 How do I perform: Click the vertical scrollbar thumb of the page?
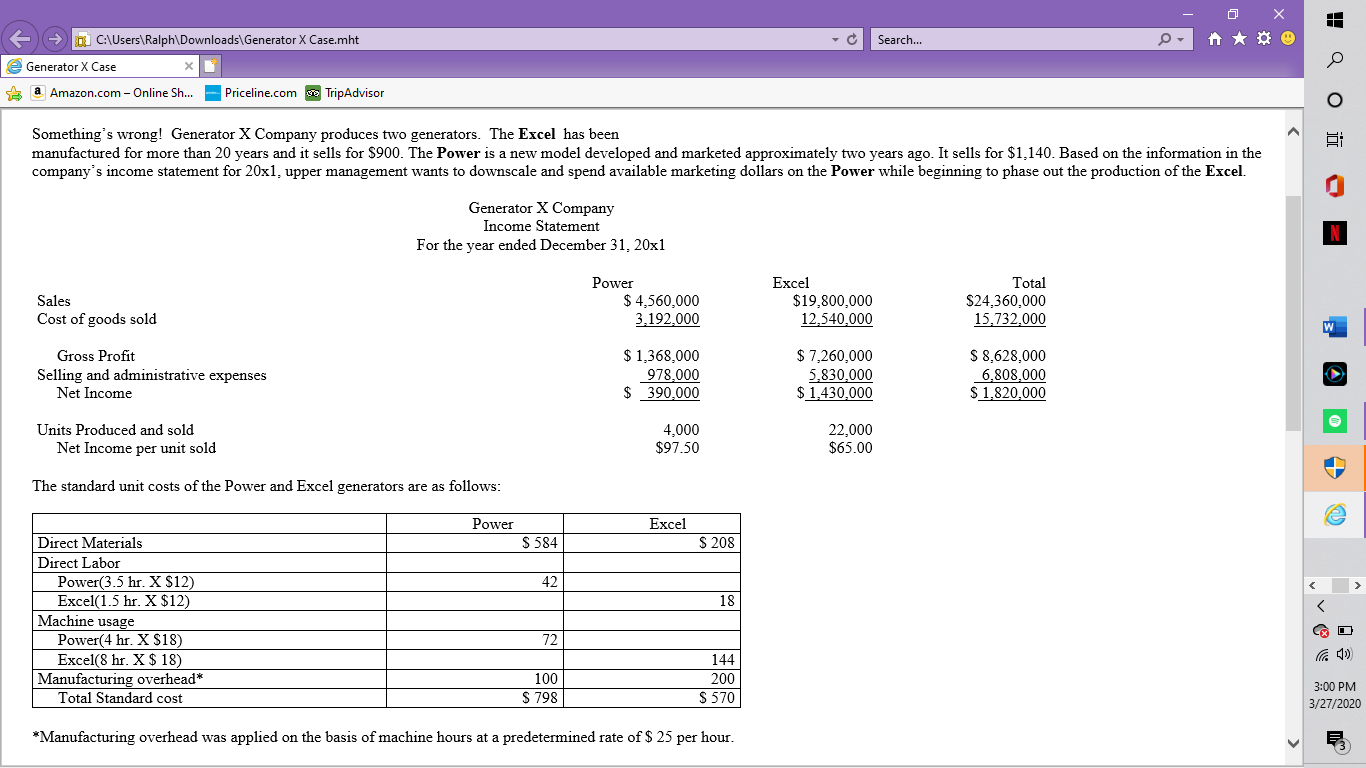coord(1292,312)
